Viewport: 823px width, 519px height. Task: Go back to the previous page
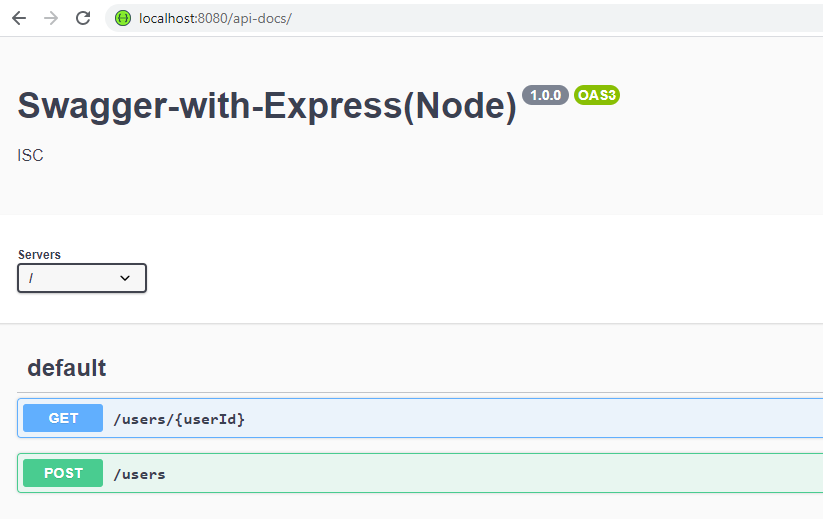[19, 18]
